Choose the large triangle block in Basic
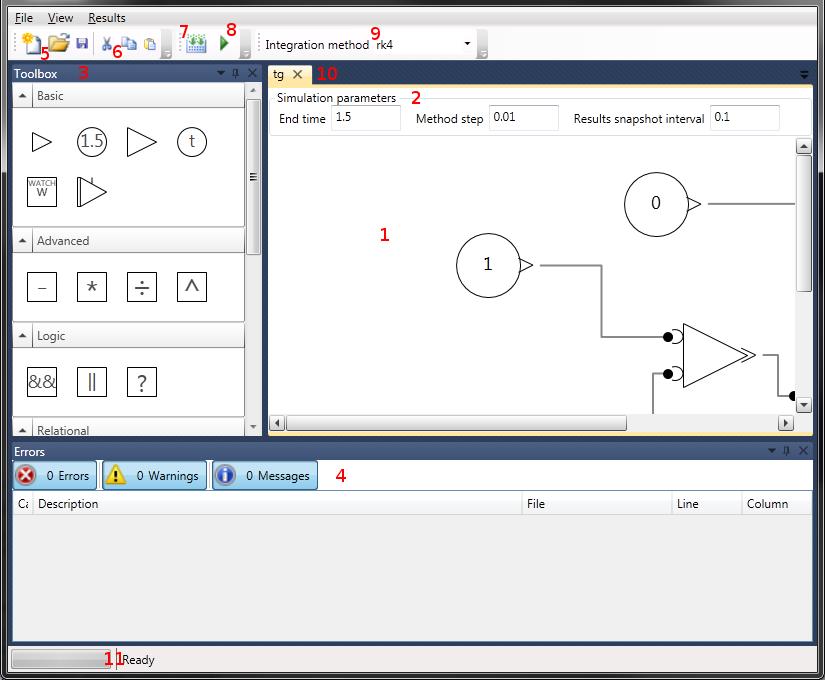 [142, 142]
